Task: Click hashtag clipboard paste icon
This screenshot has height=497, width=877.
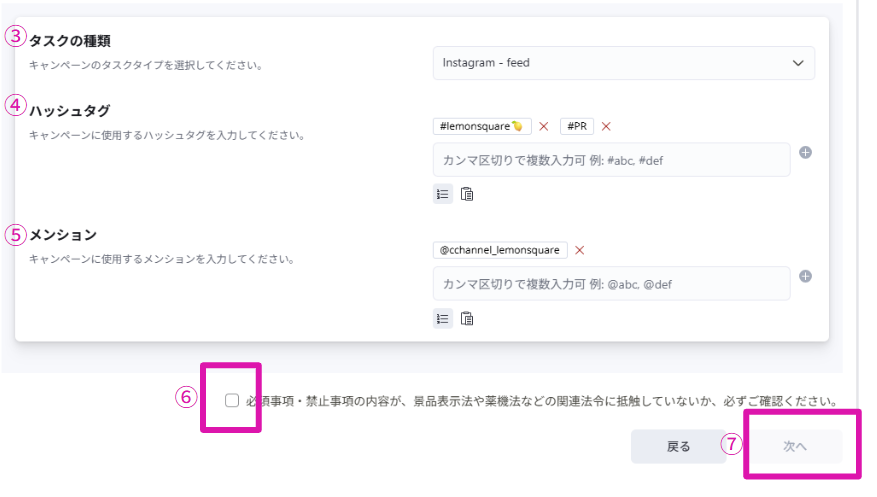Action: pyautogui.click(x=467, y=194)
